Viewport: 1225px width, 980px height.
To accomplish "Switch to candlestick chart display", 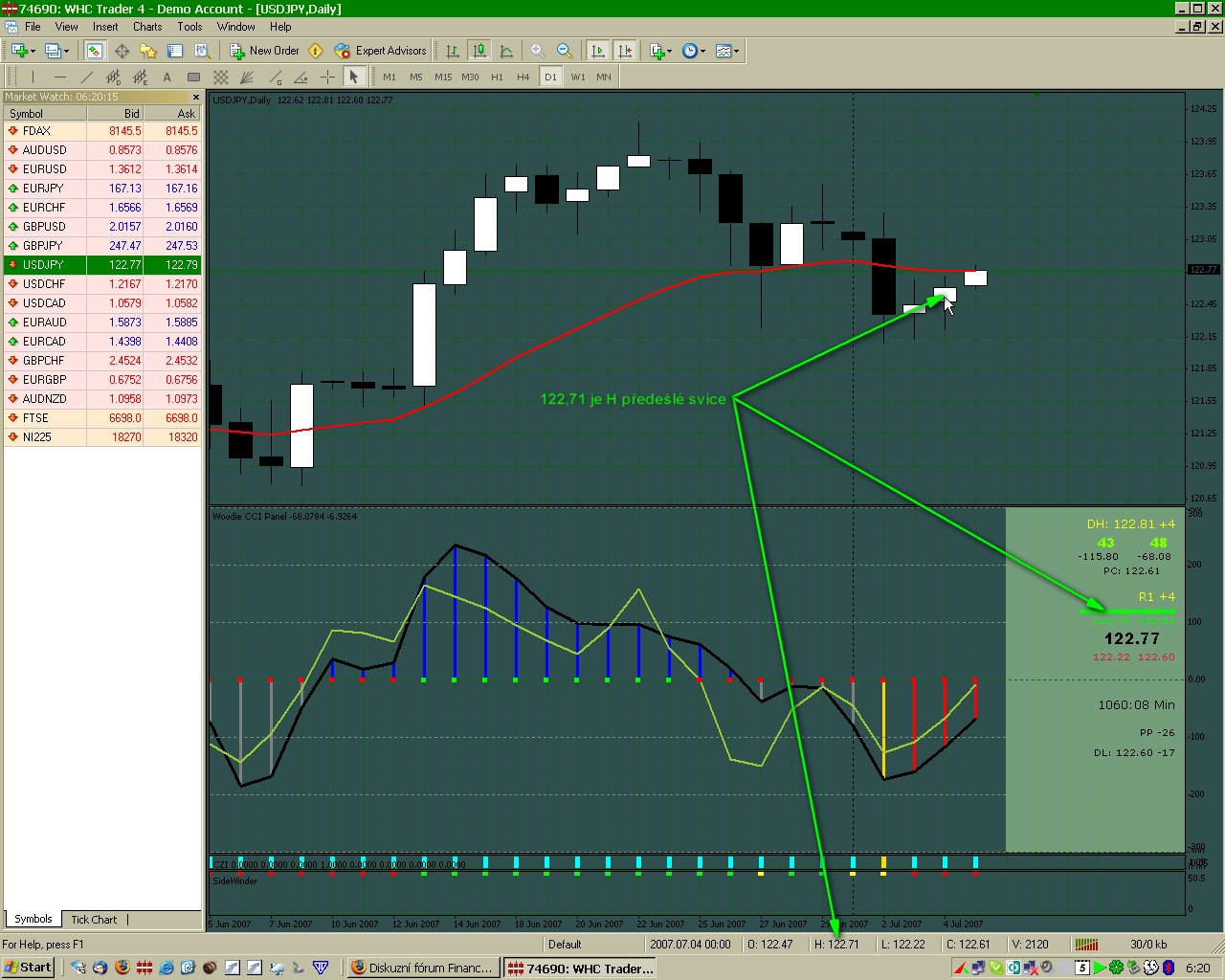I will point(479,51).
